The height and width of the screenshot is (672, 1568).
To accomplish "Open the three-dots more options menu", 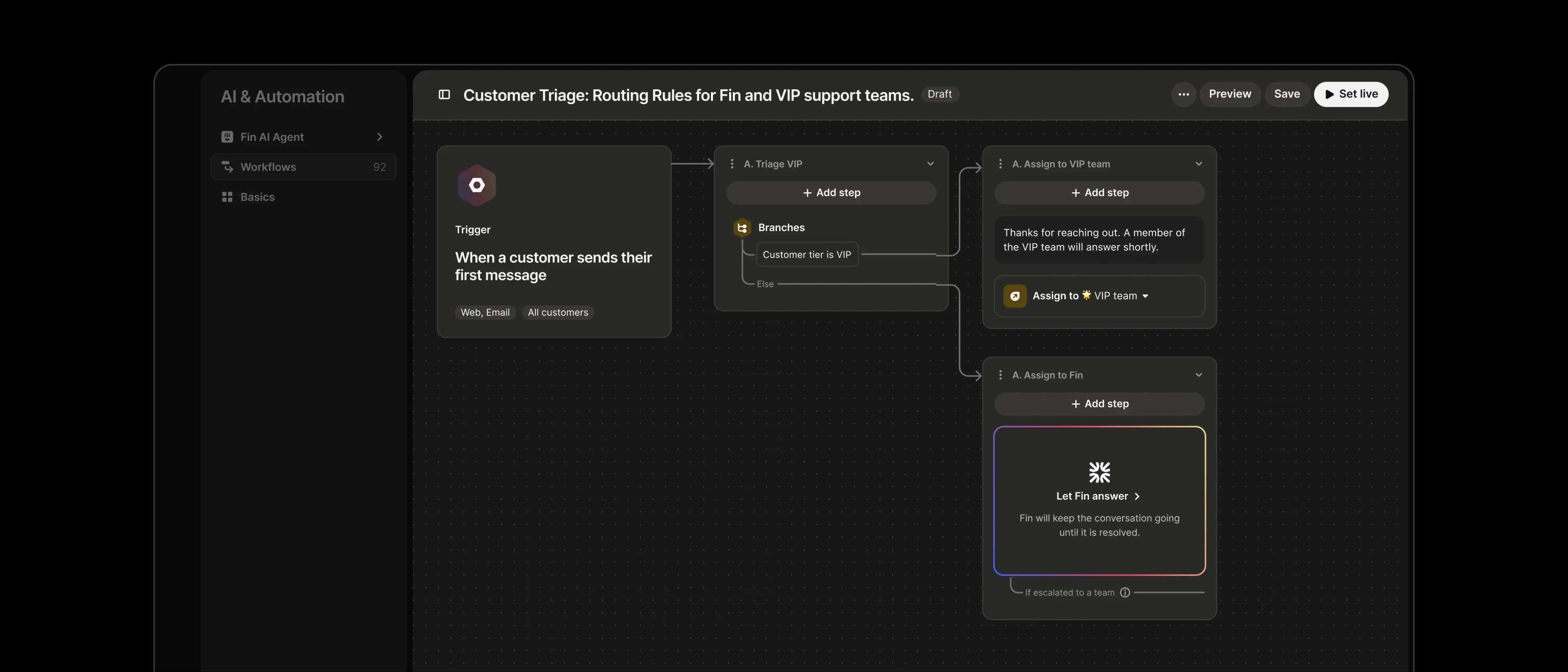I will [x=1183, y=94].
